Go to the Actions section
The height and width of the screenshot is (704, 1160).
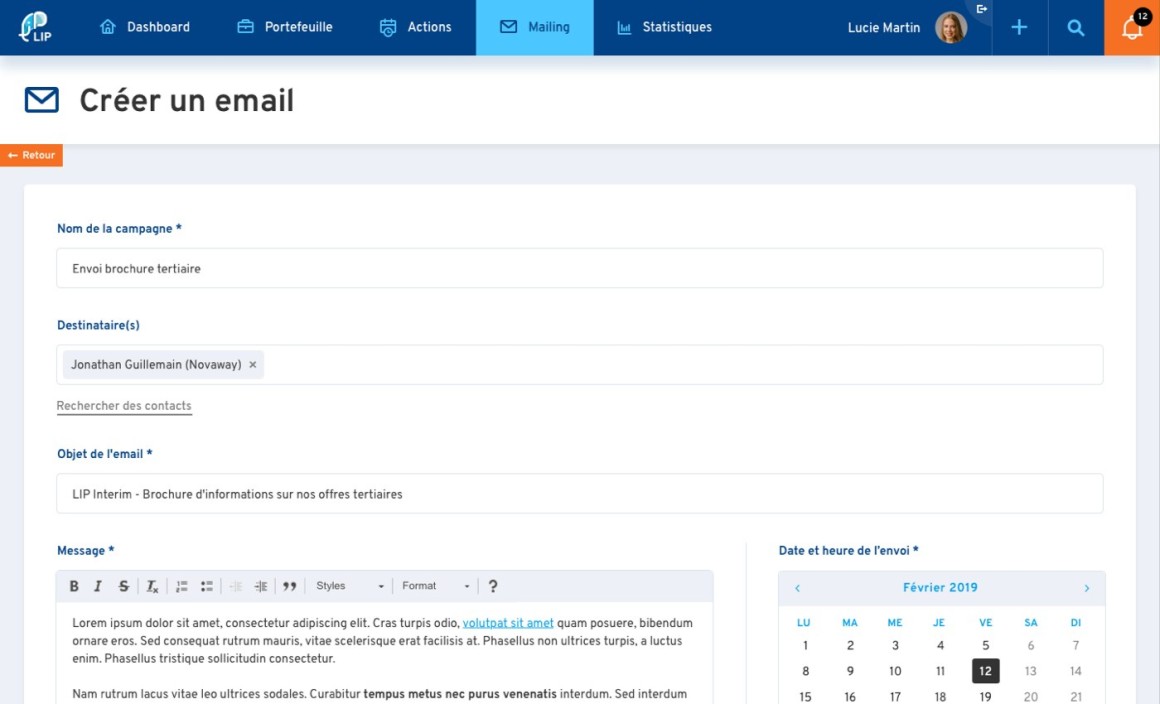coord(415,27)
